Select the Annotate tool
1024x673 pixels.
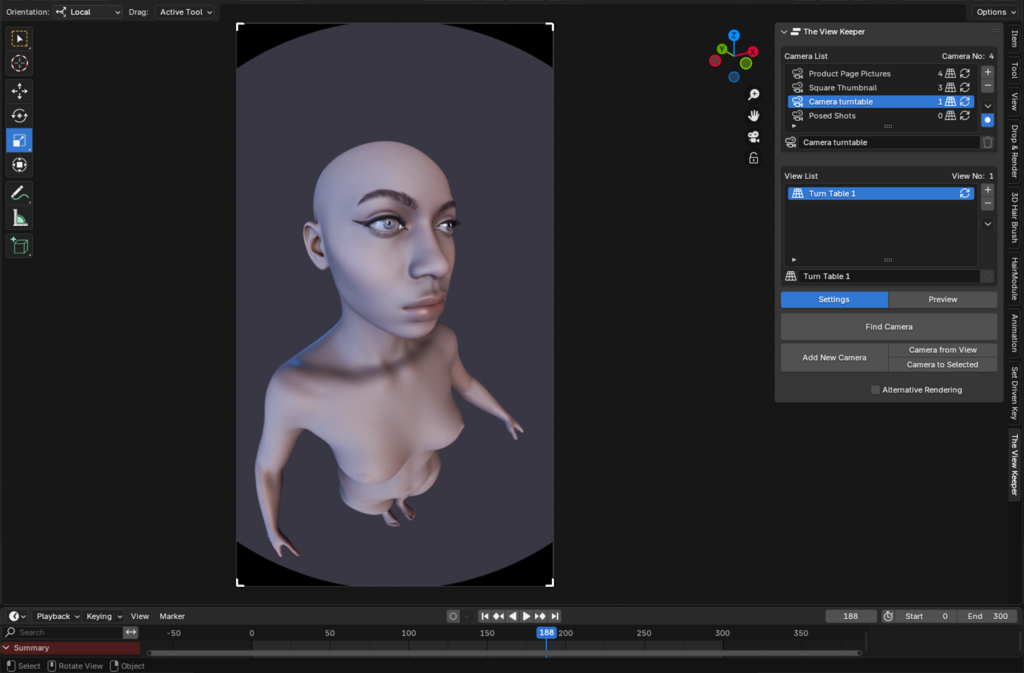(20, 193)
